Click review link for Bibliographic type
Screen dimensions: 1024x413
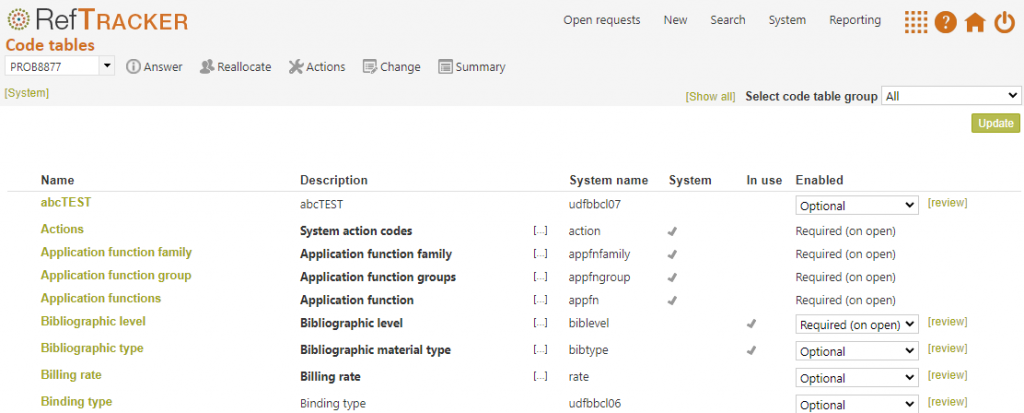[x=948, y=348]
